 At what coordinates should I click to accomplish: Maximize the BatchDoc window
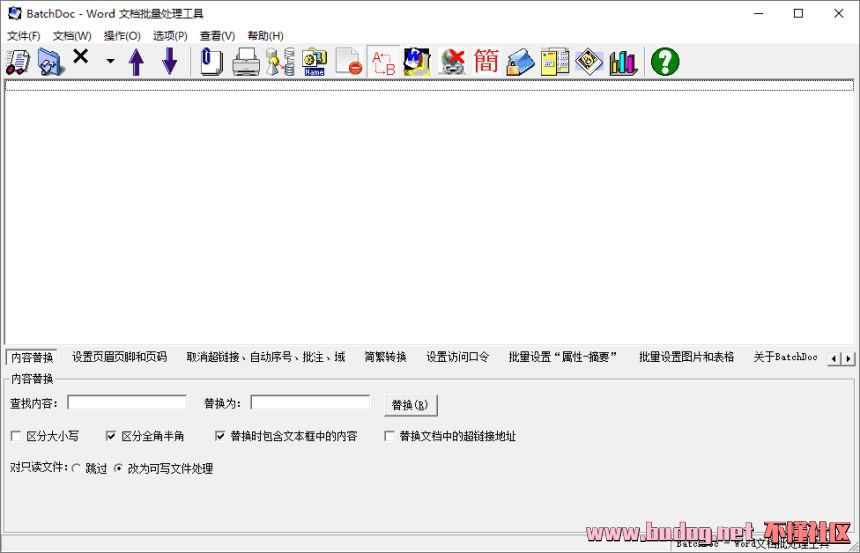799,14
